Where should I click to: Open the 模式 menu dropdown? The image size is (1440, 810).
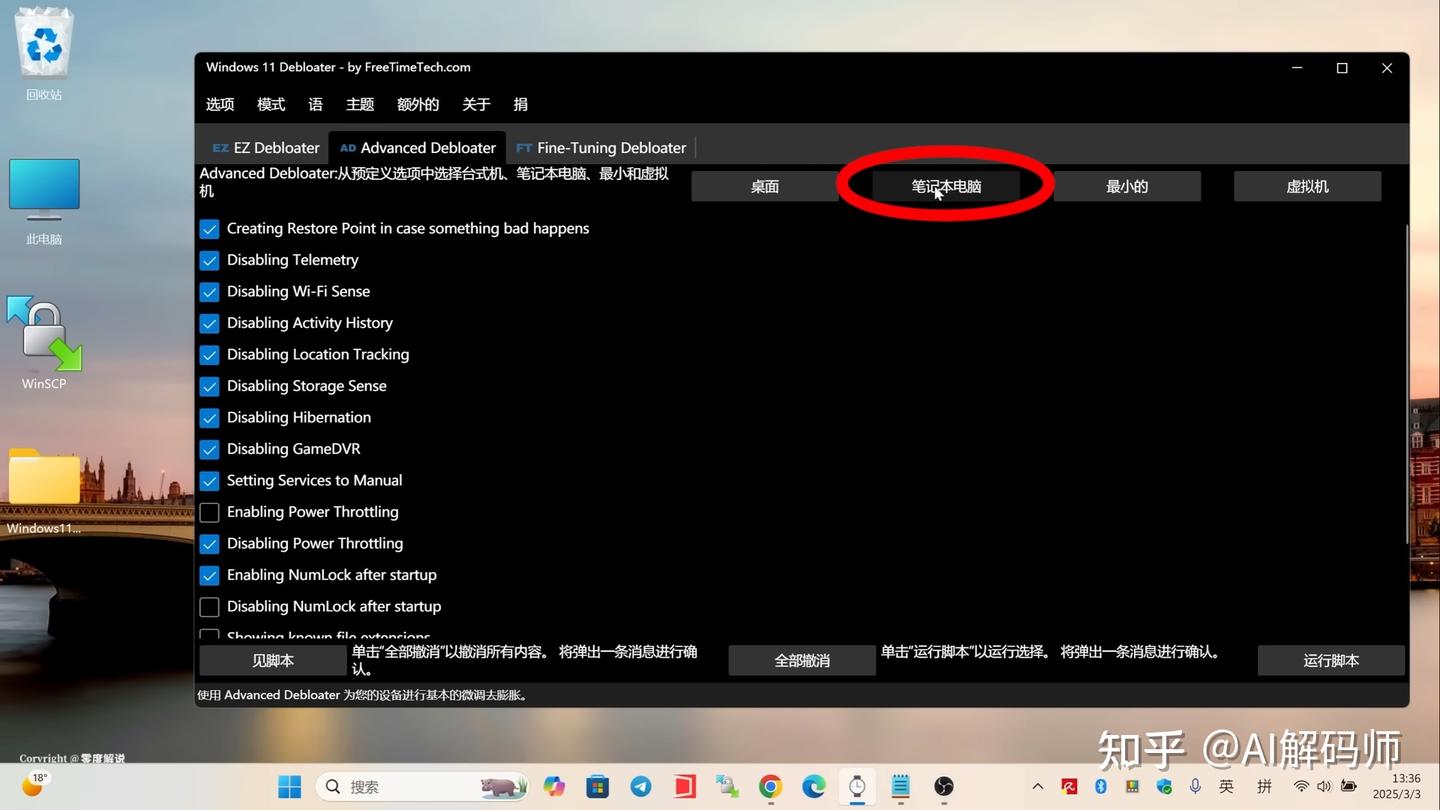[x=270, y=104]
